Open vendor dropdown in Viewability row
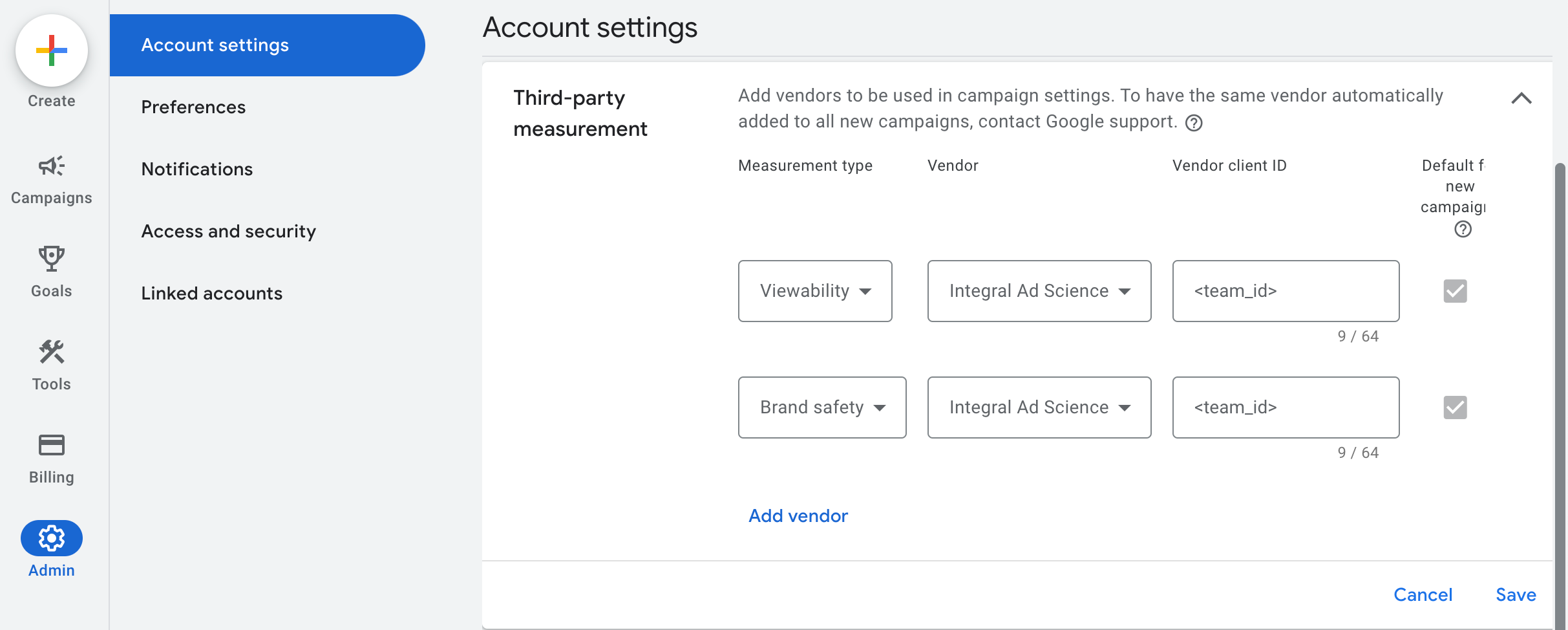Screen dimensions: 1568x630 tap(1039, 291)
